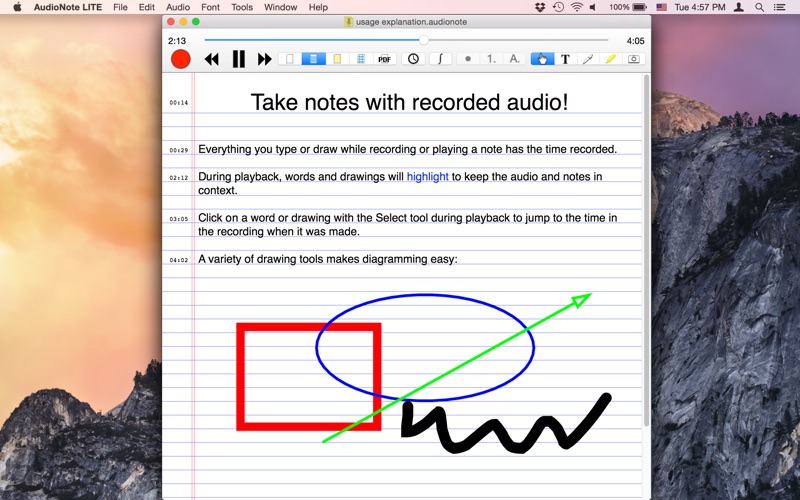Click the integral symbol toolbar button

click(x=440, y=59)
